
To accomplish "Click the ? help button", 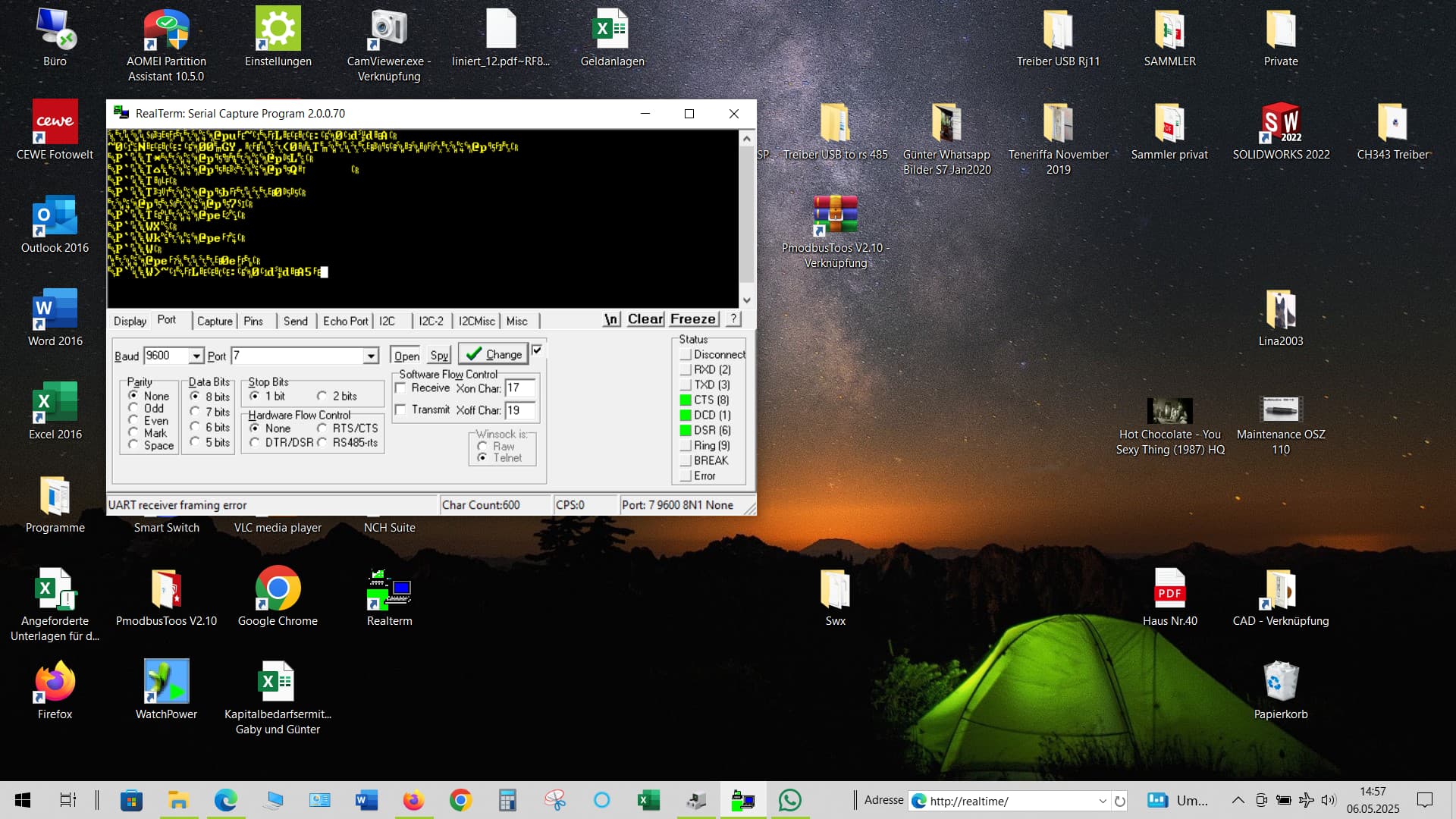I will point(733,319).
